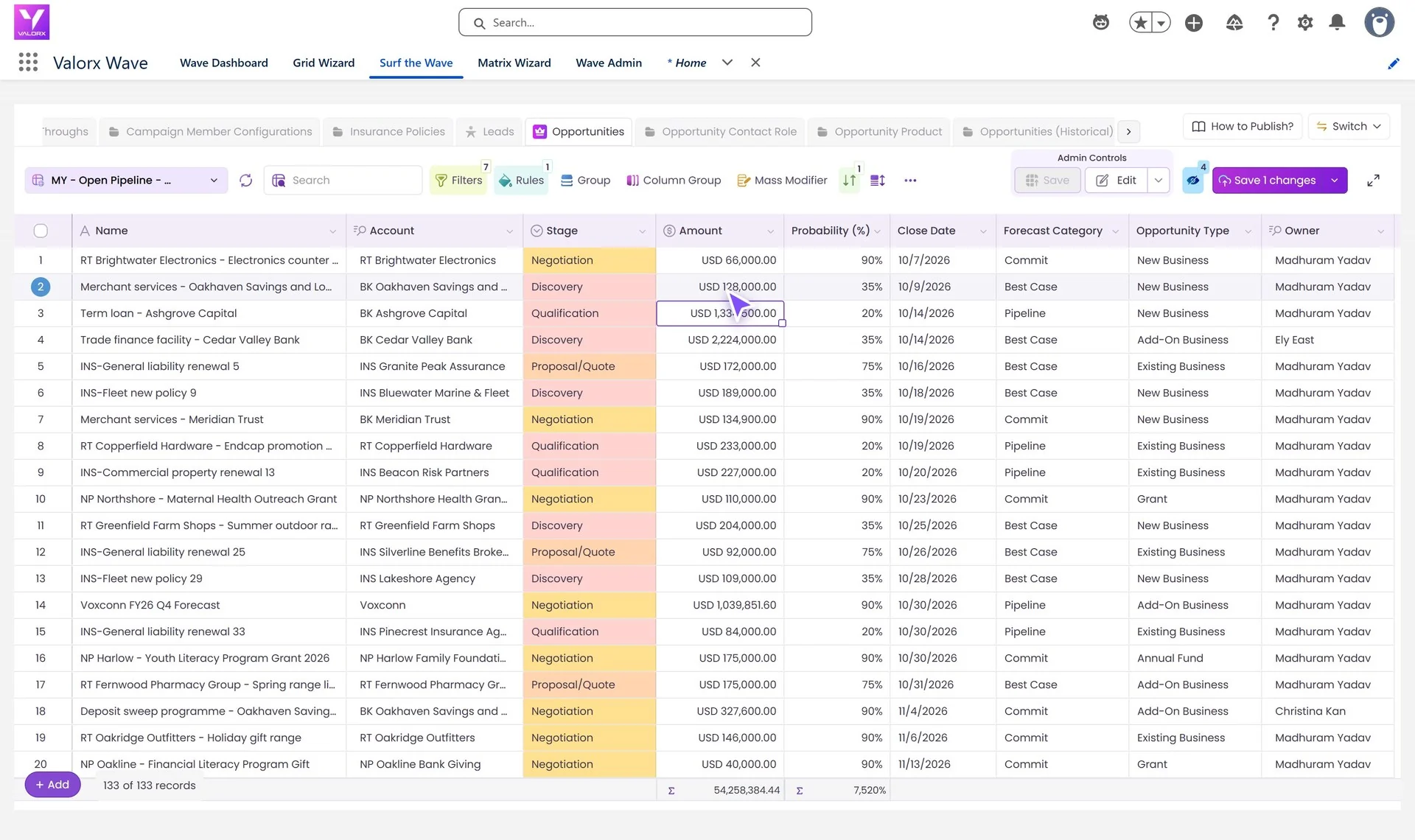This screenshot has height=840, width=1415.
Task: Click the user avatar icon
Action: click(x=1379, y=22)
